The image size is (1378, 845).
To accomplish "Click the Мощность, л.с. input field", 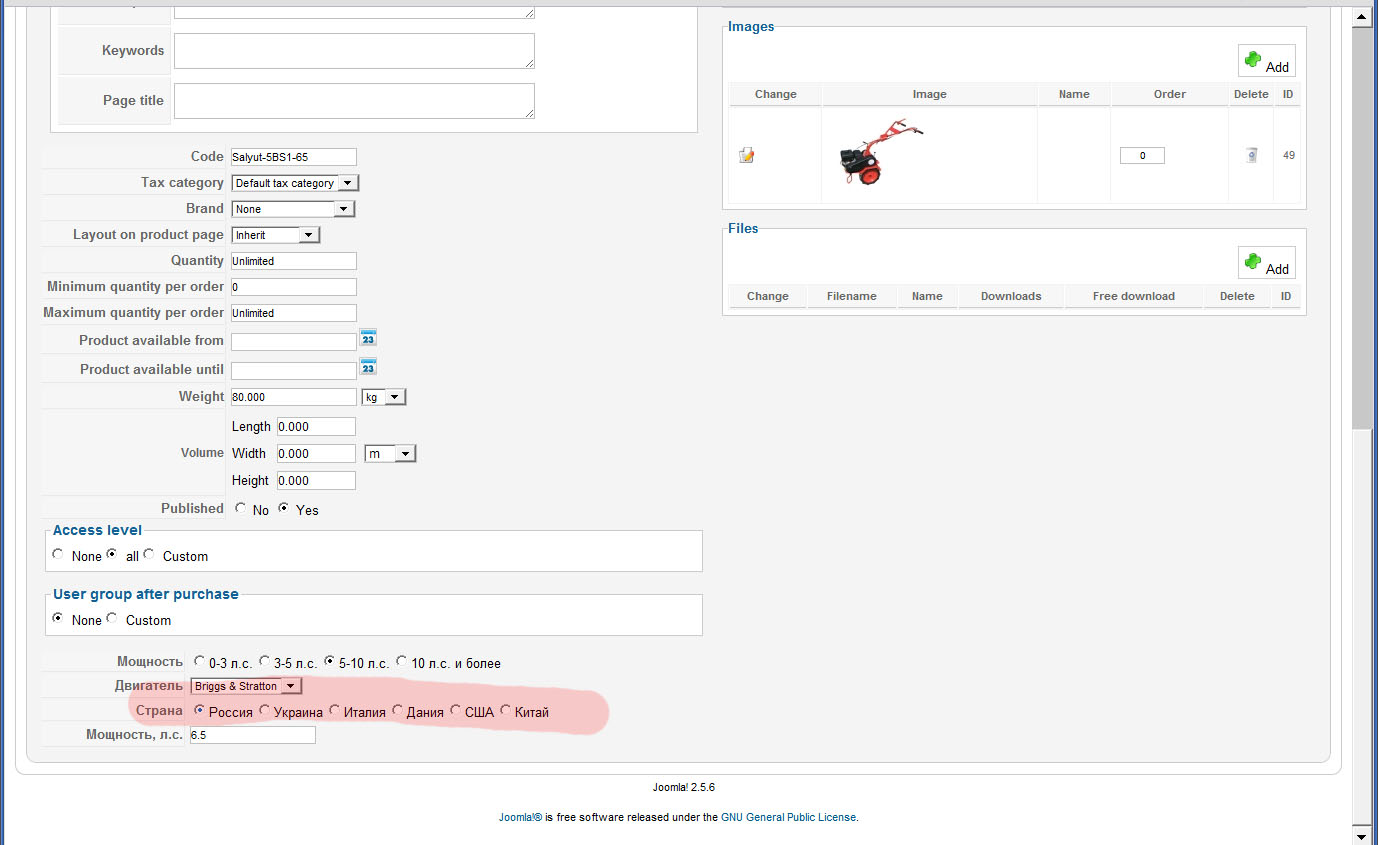I will [252, 735].
